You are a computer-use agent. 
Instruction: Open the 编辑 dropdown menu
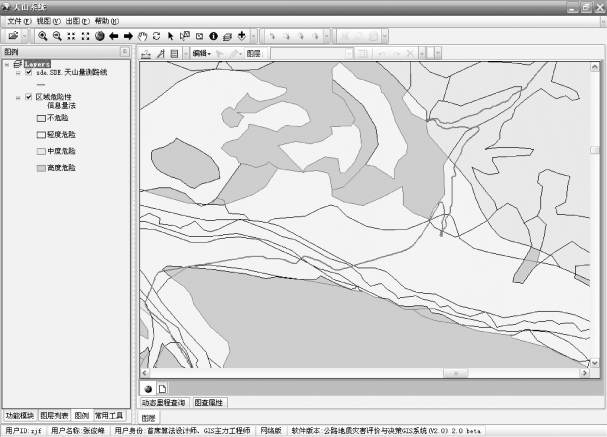click(x=202, y=53)
